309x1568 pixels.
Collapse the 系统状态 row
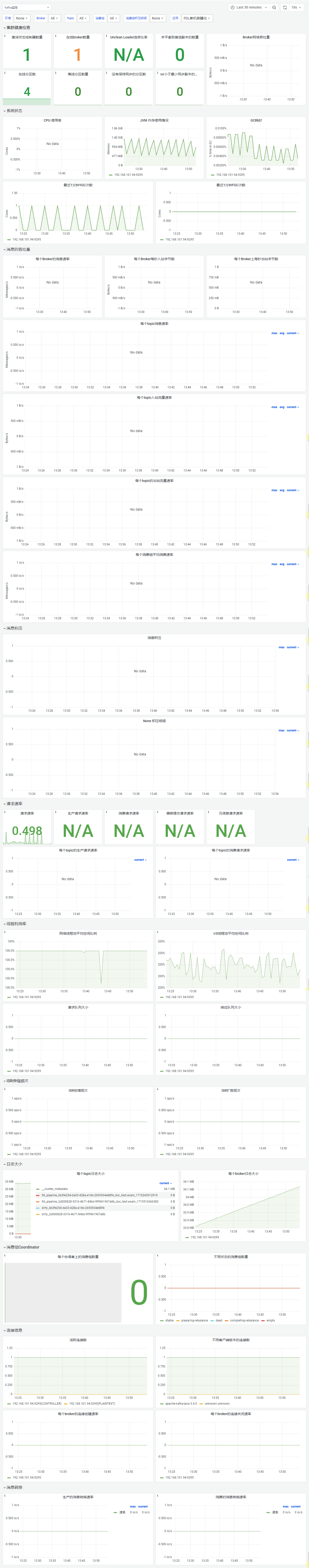pos(13,111)
